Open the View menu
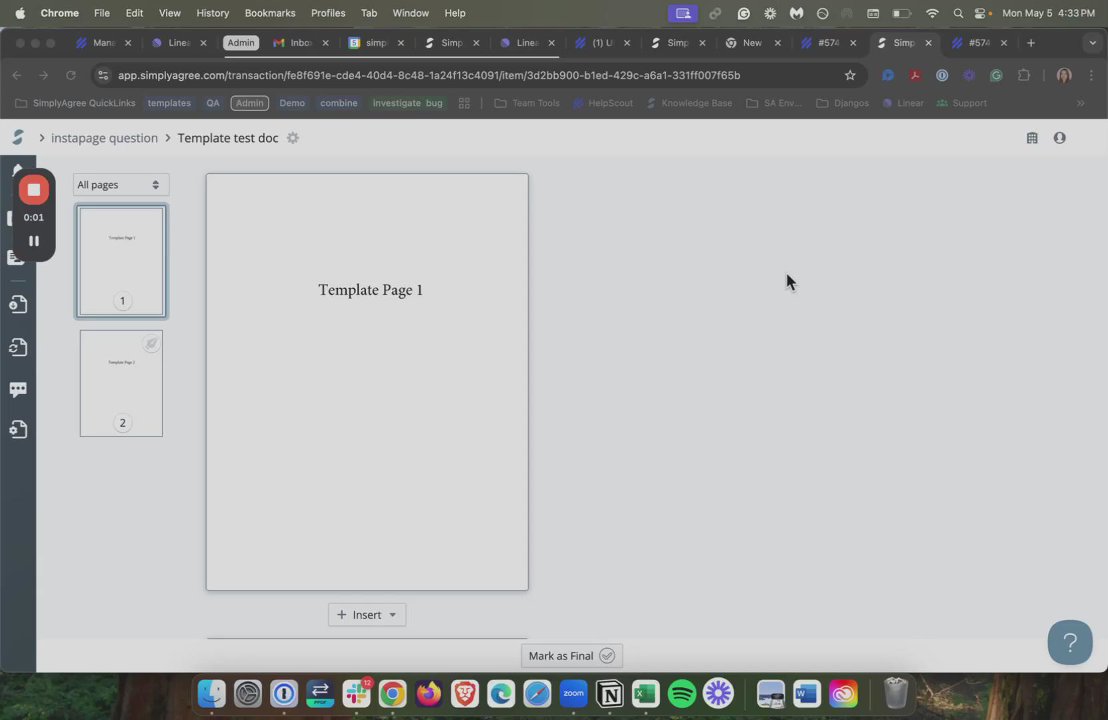Image resolution: width=1108 pixels, height=720 pixels. (x=170, y=13)
